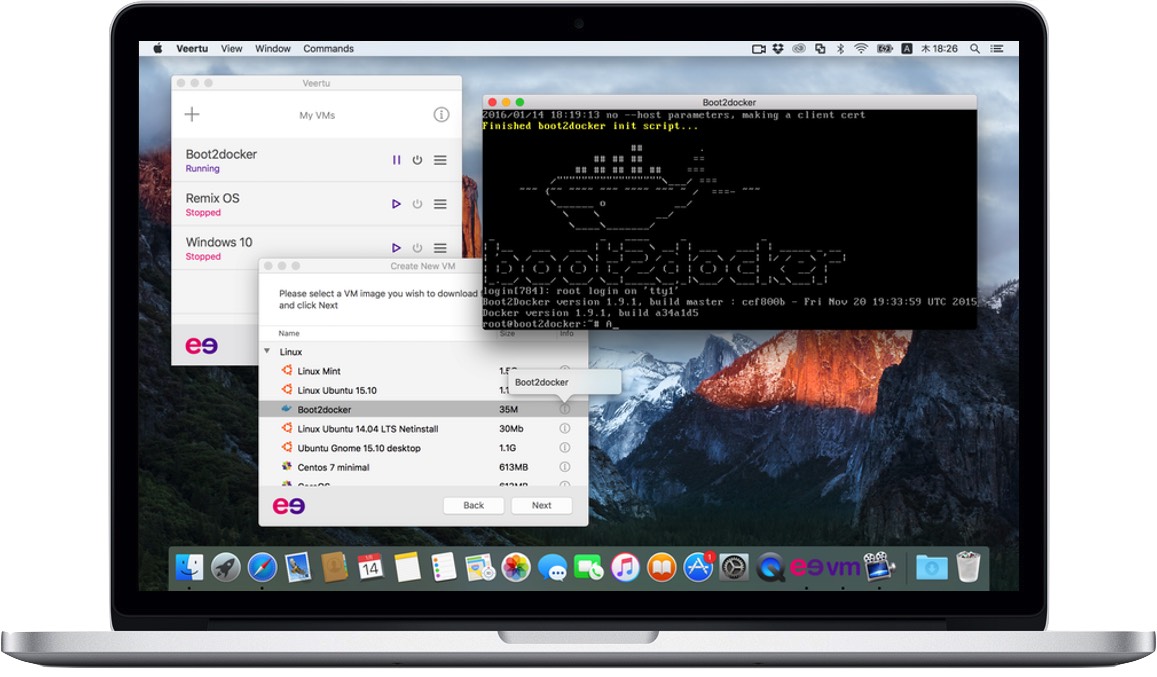Open FaceTime from the dock
The height and width of the screenshot is (677, 1157).
588,568
